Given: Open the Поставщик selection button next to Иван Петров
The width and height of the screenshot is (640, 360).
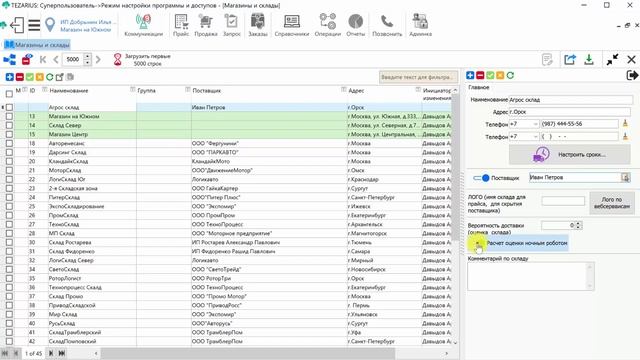Looking at the screenshot, I should (625, 178).
